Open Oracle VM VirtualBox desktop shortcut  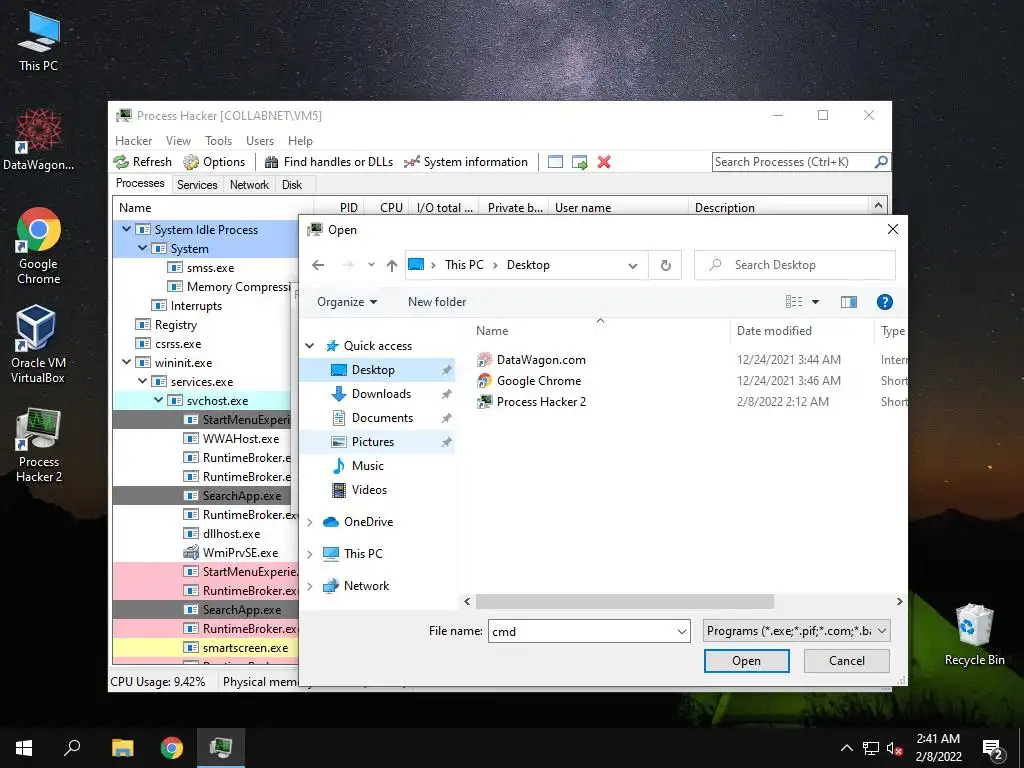pos(37,344)
